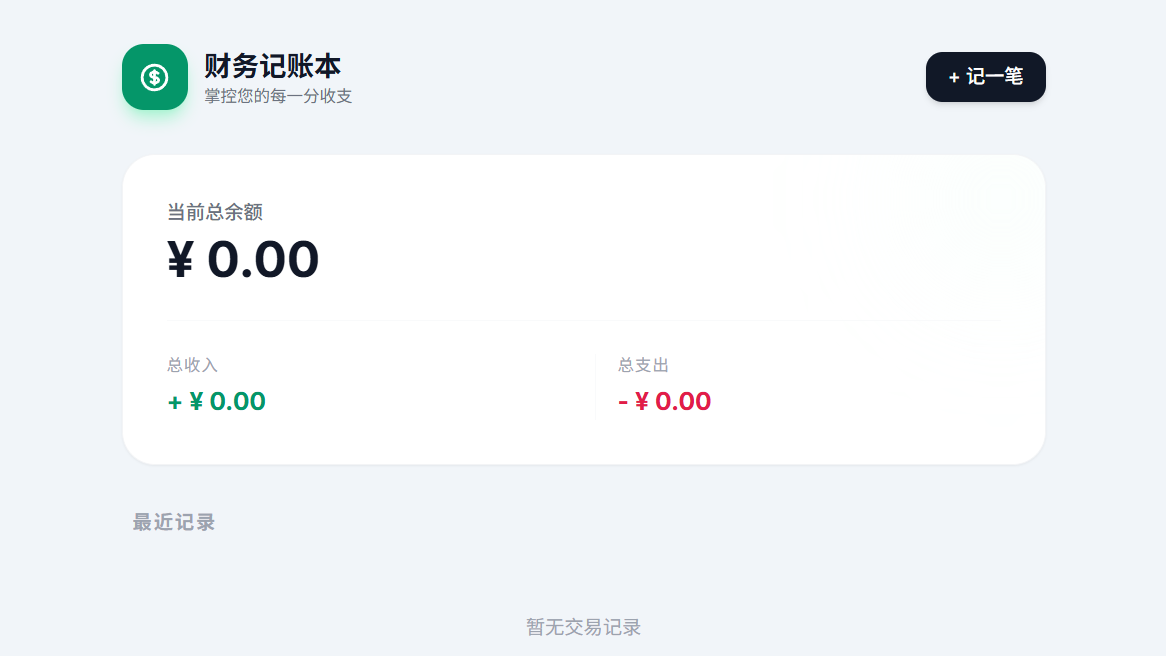Click the green income amount "+ ¥ 0.00"
The height and width of the screenshot is (656, 1166).
pos(217,402)
